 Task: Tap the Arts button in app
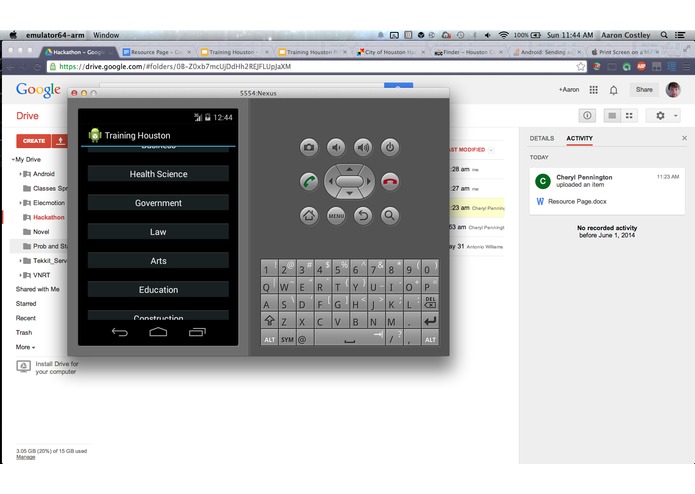point(158,261)
